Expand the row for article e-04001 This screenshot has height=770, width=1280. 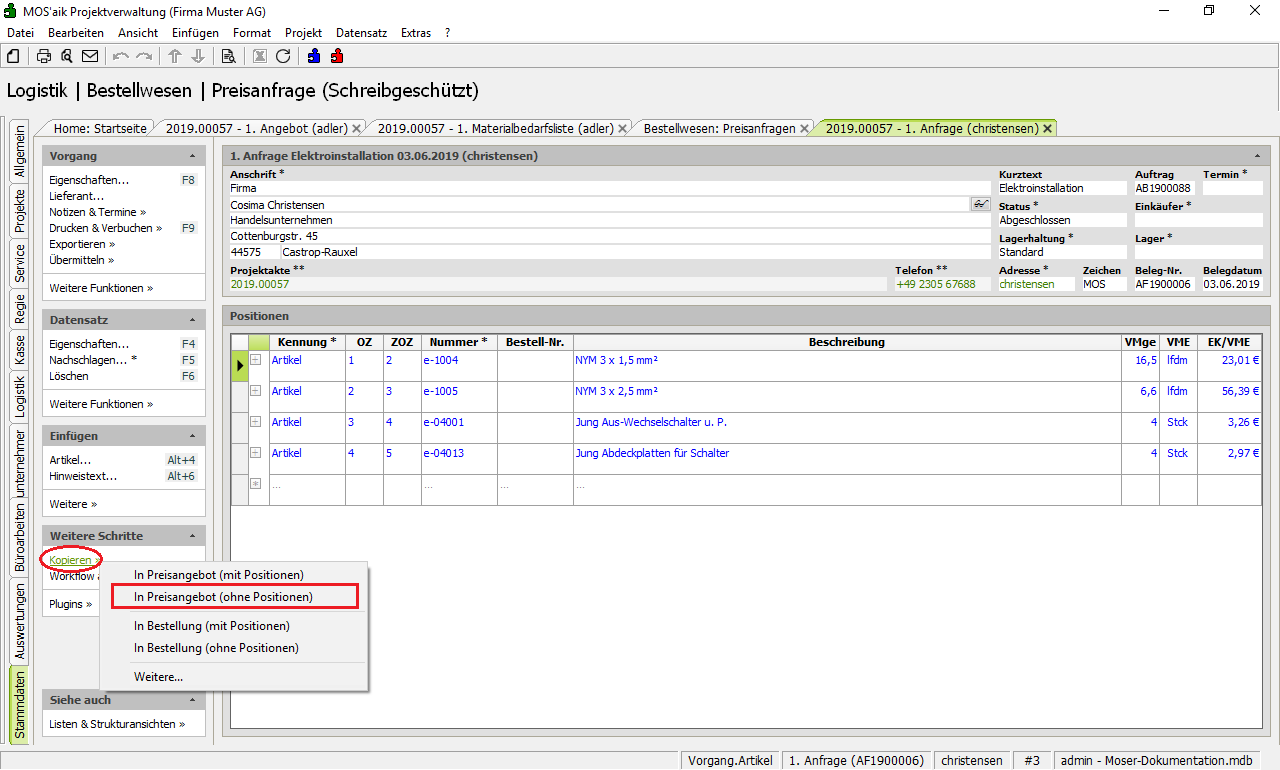pos(256,422)
